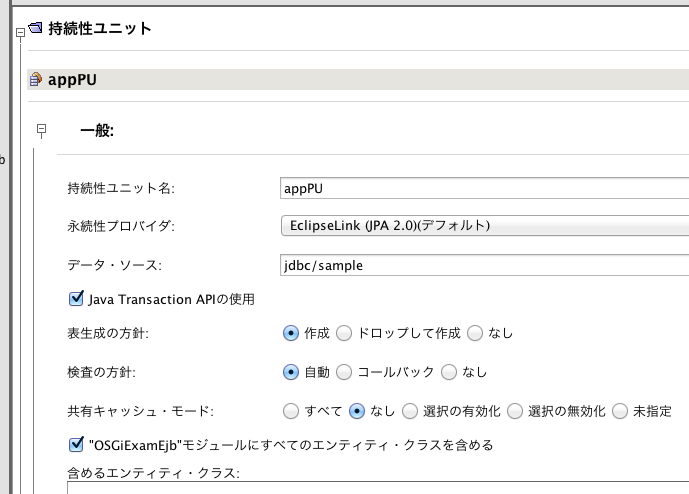Select 選択の無効化 cache mode
The width and height of the screenshot is (689, 494).
515,411
